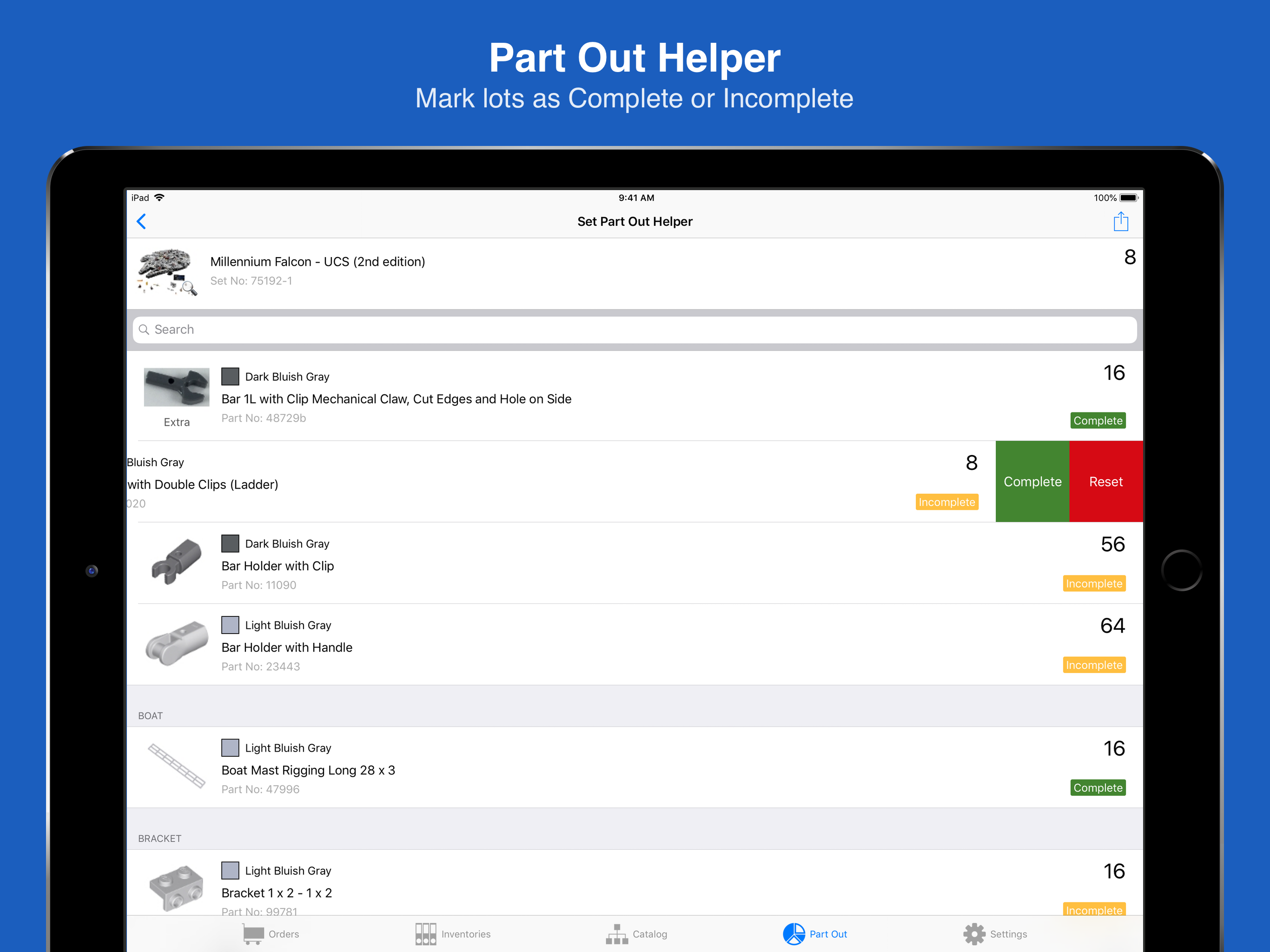The height and width of the screenshot is (952, 1270).
Task: Select the 'Bar Holder with Clip' name
Action: pyautogui.click(x=278, y=566)
